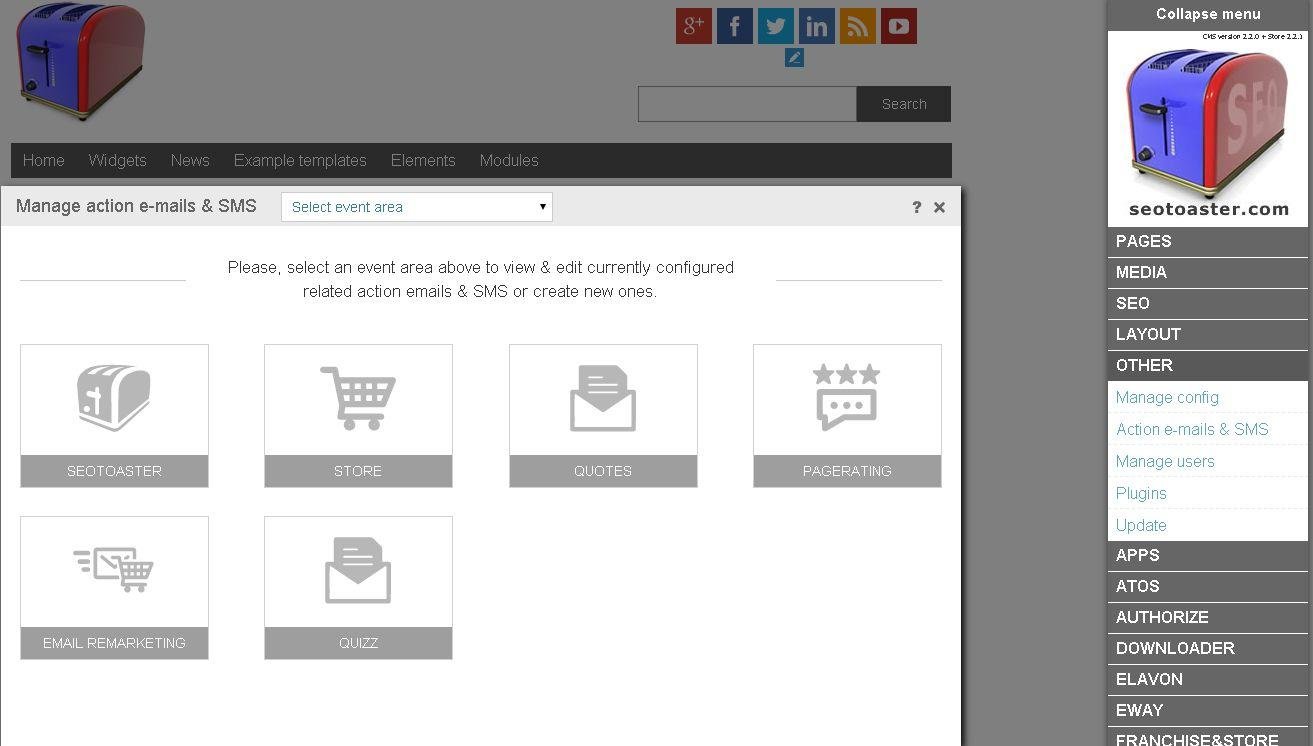Open the Select event area dropdown
This screenshot has width=1313, height=746.
(416, 207)
